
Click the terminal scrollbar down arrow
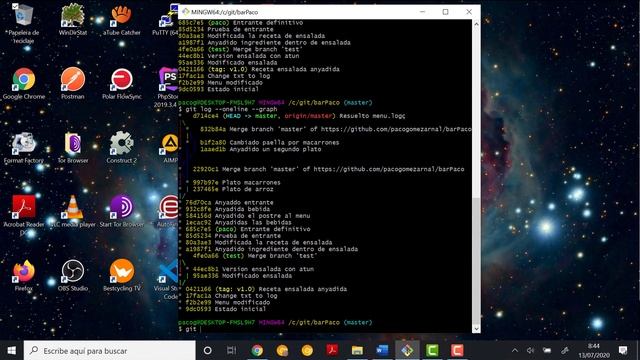[x=476, y=329]
